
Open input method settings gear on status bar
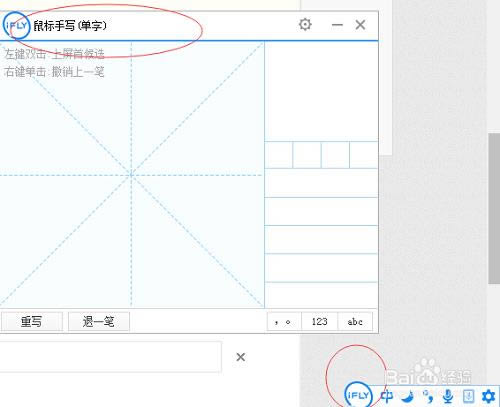489,396
